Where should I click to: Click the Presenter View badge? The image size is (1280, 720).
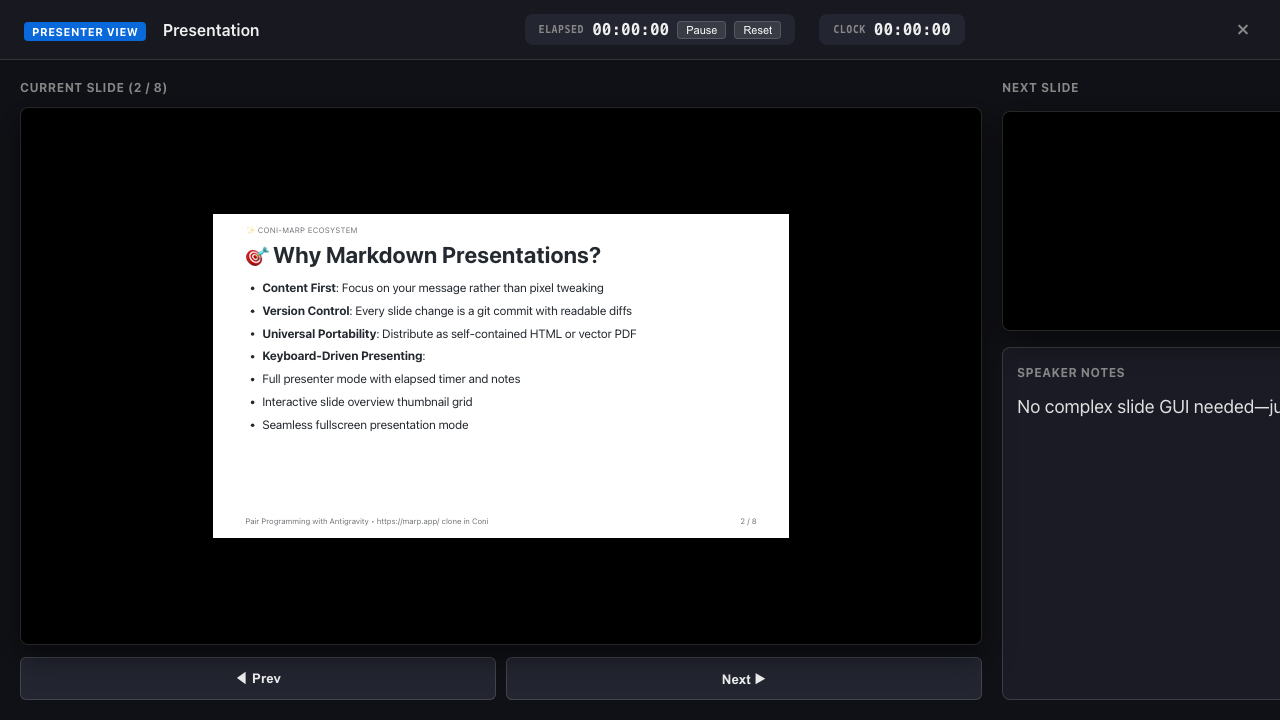tap(85, 31)
